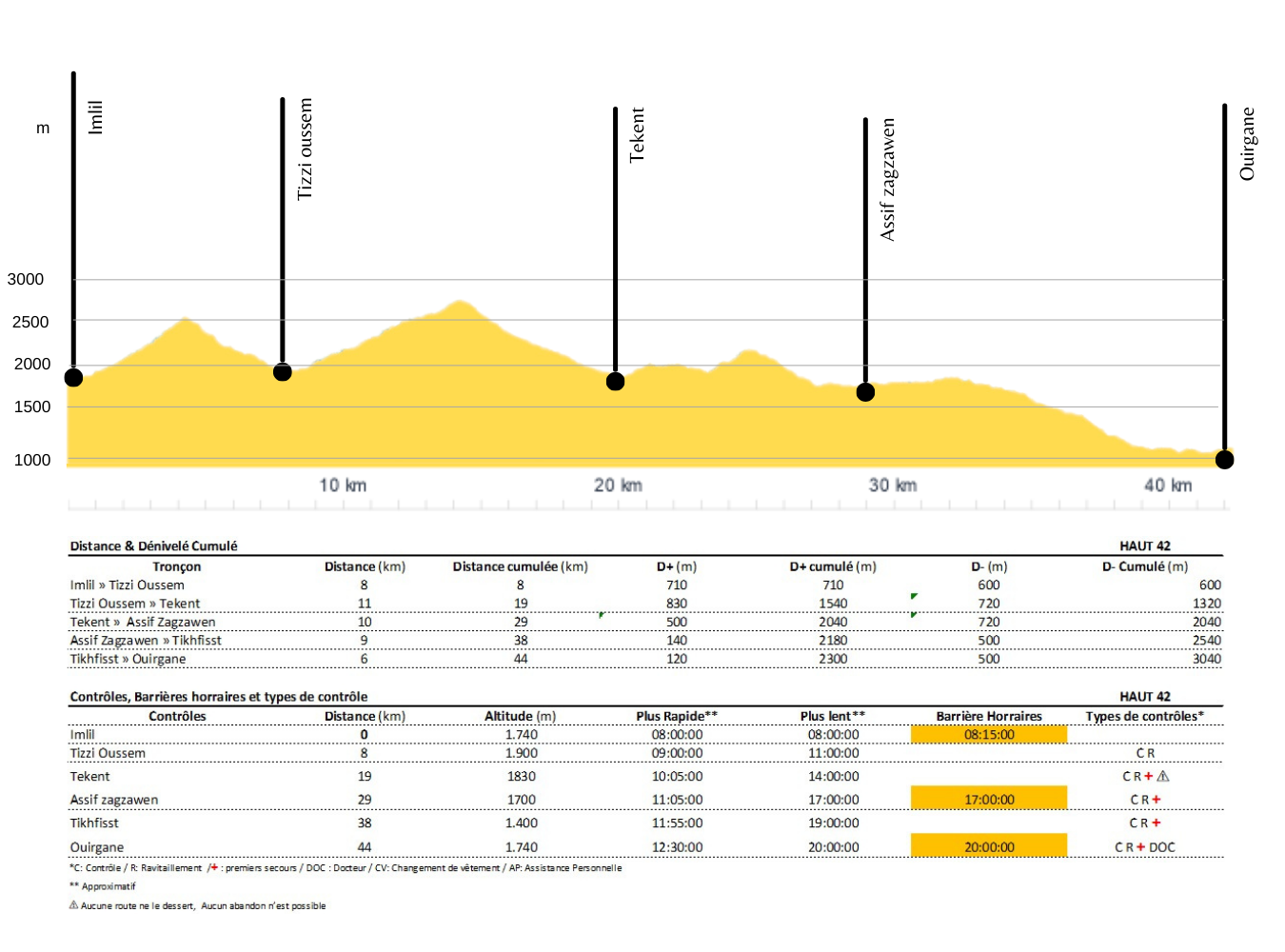Screen dimensions: 1285x952
Task: Click the red cross in the legend footnote
Action: click(x=214, y=867)
